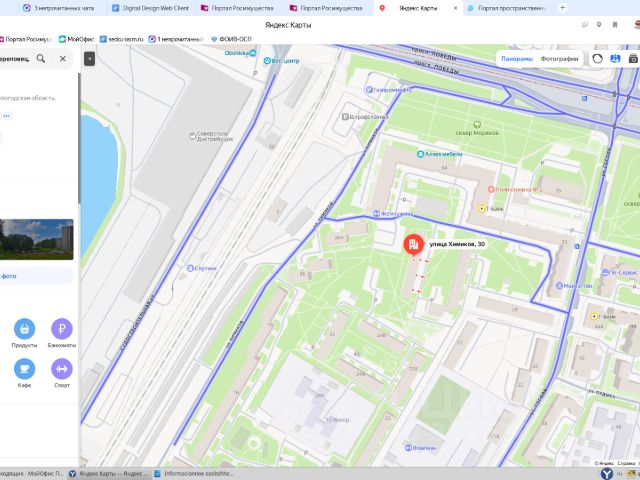The image size is (640, 480).
Task: Open the building photo thumbnail in the sidebar
Action: (x=37, y=239)
